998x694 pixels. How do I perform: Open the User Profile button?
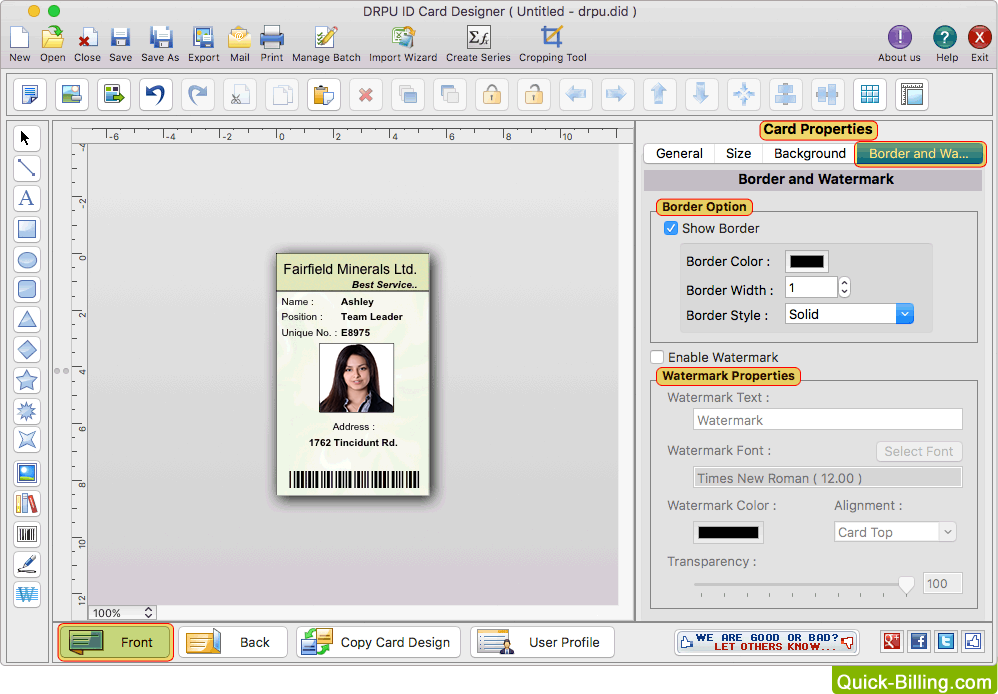pos(542,642)
